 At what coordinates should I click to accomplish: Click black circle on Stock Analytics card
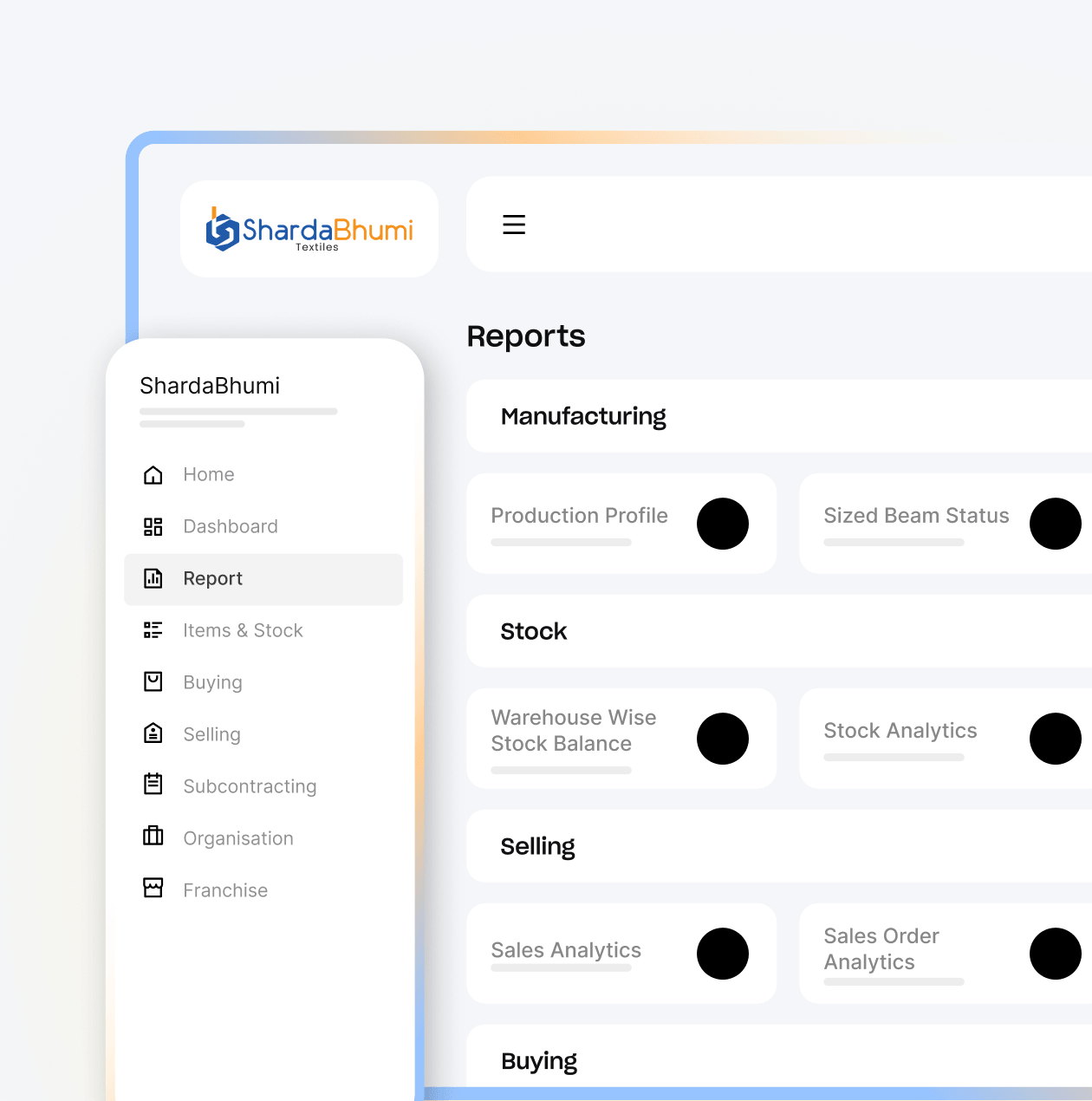coord(1055,739)
